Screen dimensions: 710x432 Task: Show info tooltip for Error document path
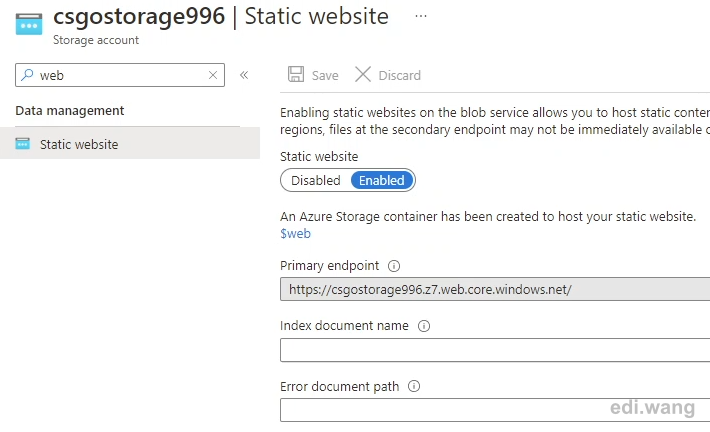point(414,386)
